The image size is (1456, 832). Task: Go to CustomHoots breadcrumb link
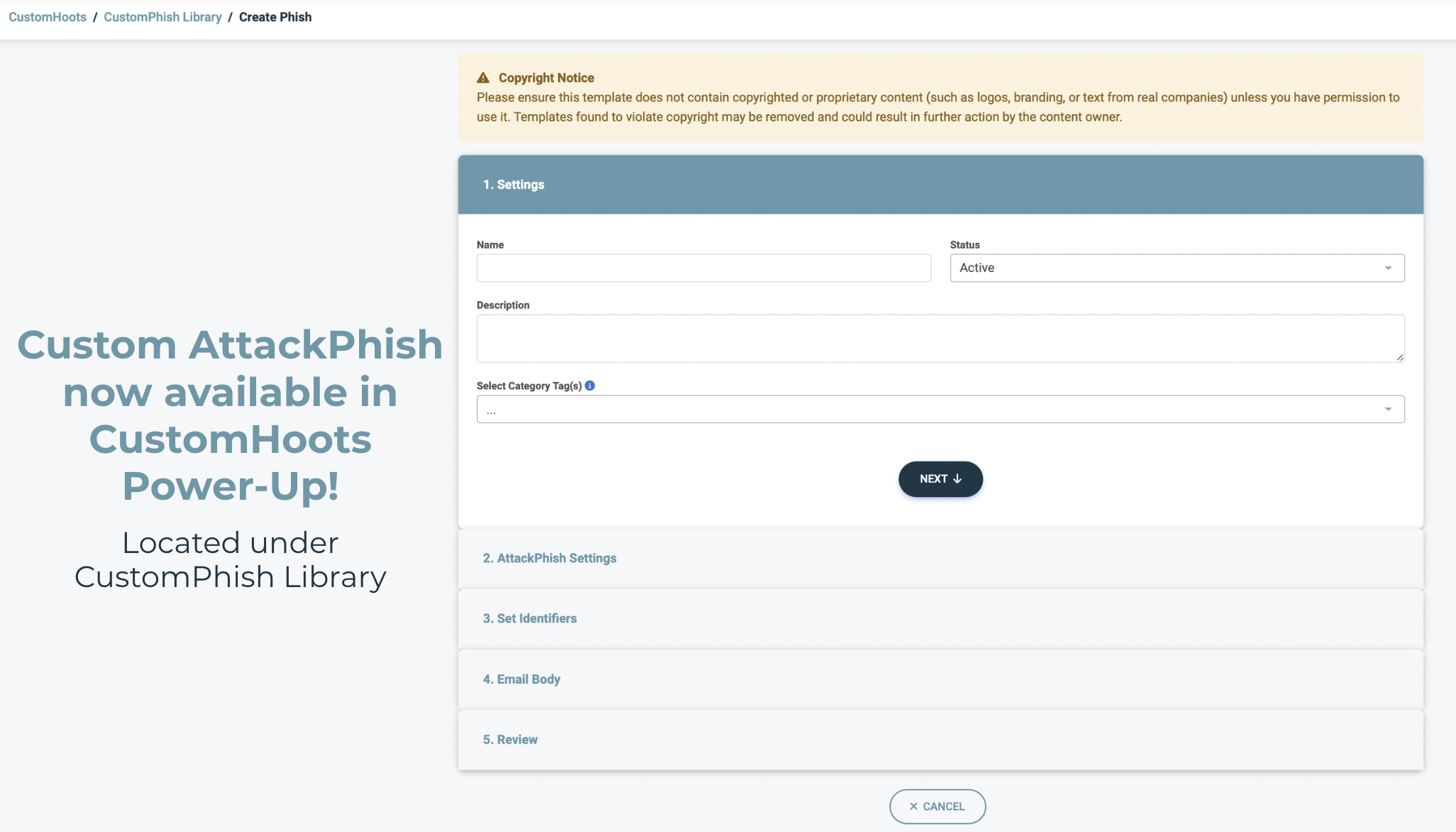[x=48, y=17]
